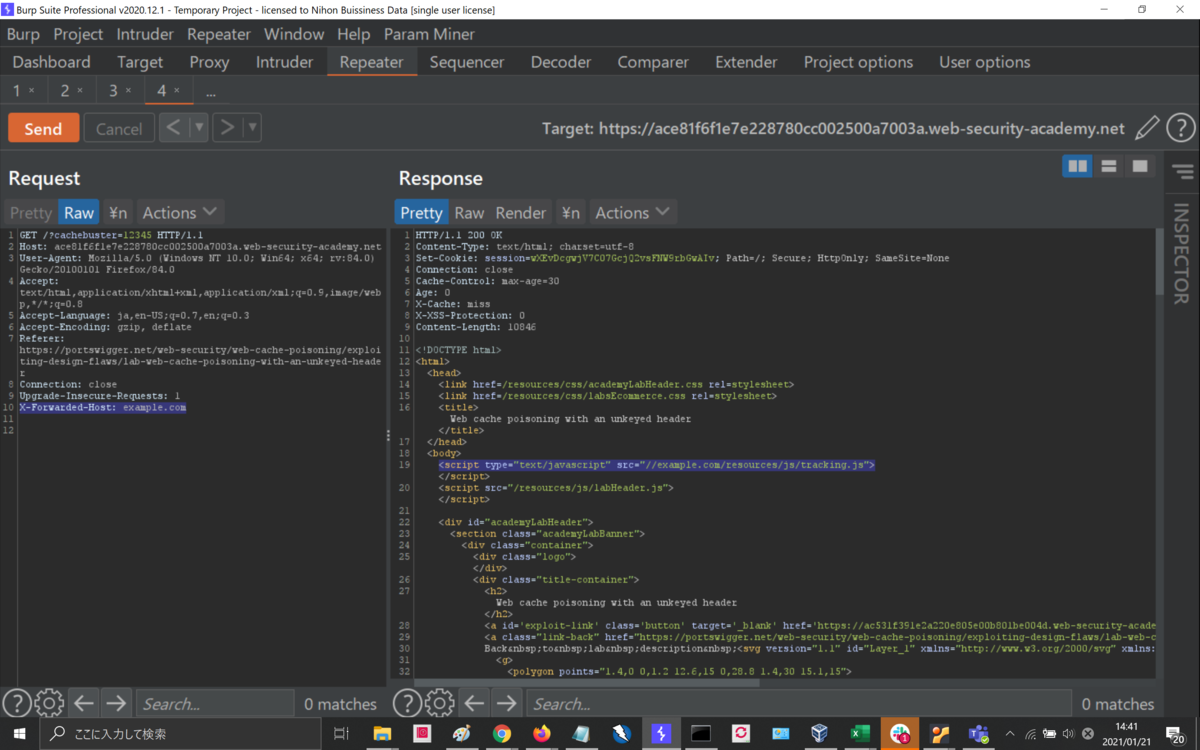Switch to the Decoder tab
Viewport: 1200px width, 750px height.
tap(561, 62)
